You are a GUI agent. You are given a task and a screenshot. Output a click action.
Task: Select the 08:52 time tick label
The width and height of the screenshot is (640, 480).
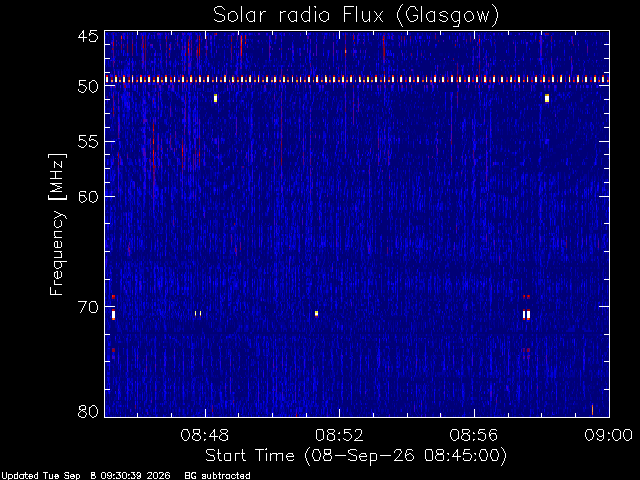tap(339, 435)
